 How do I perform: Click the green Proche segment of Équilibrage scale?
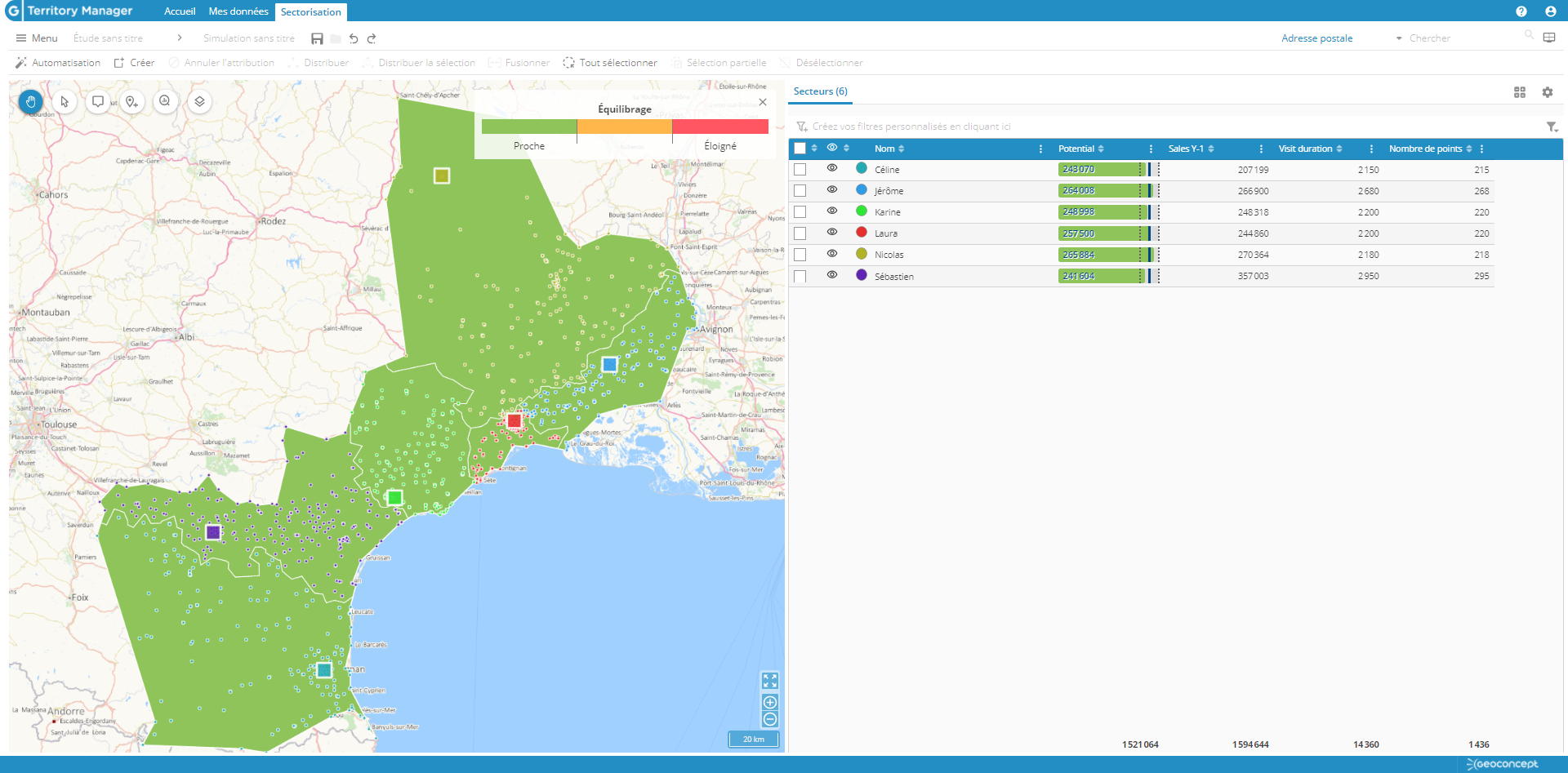point(529,127)
